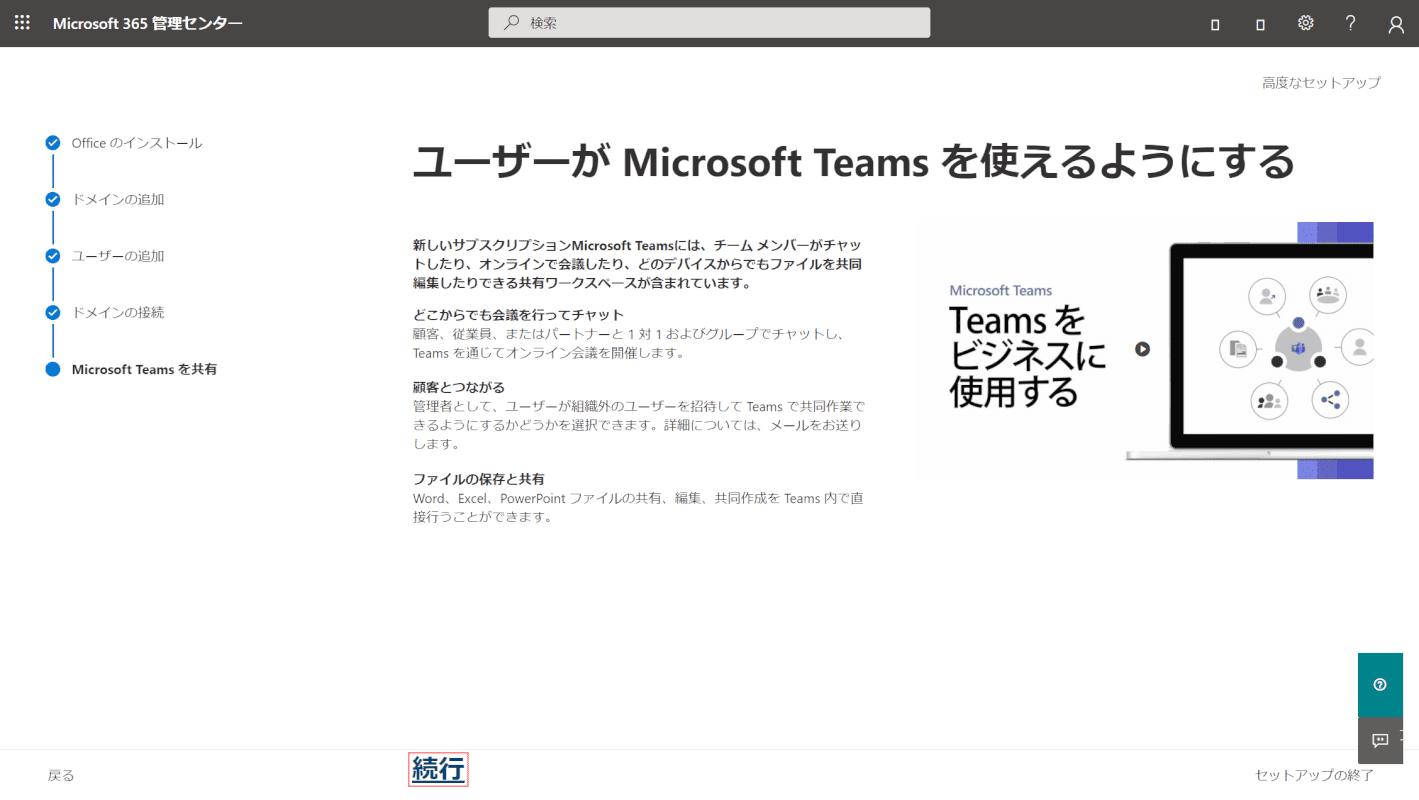This screenshot has height=800, width=1419.
Task: Click the ファイルの保存と共有 subheading
Action: tap(479, 479)
